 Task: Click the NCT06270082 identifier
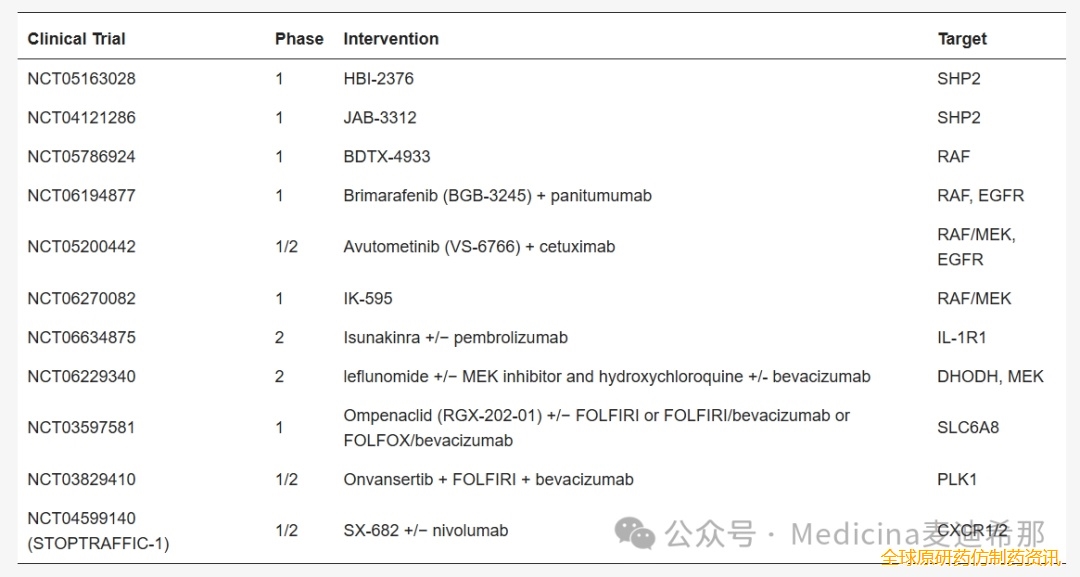click(x=81, y=298)
